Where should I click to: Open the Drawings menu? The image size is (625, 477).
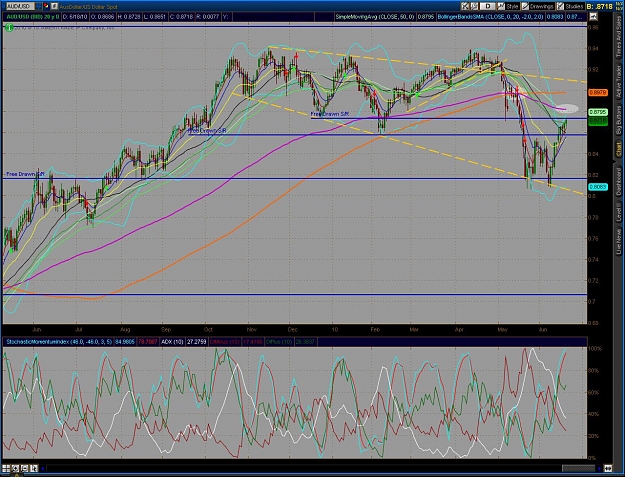tap(538, 6)
